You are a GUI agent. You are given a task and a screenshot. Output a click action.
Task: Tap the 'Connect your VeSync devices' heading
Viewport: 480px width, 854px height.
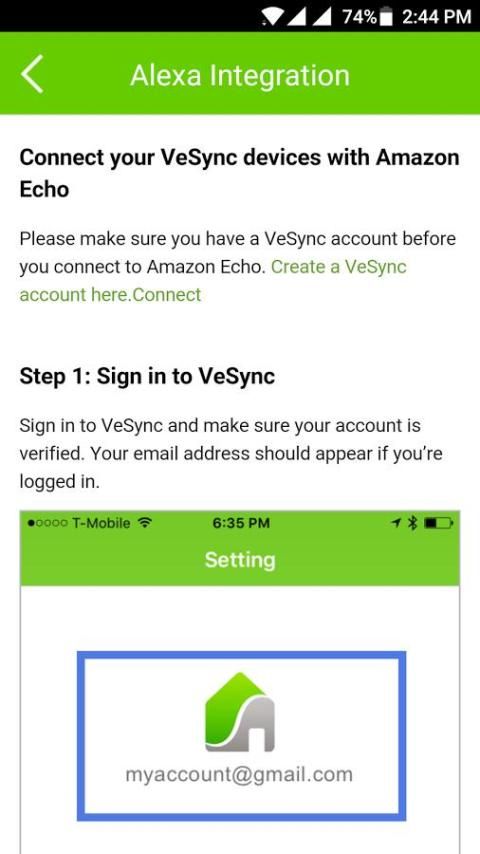[x=239, y=173]
